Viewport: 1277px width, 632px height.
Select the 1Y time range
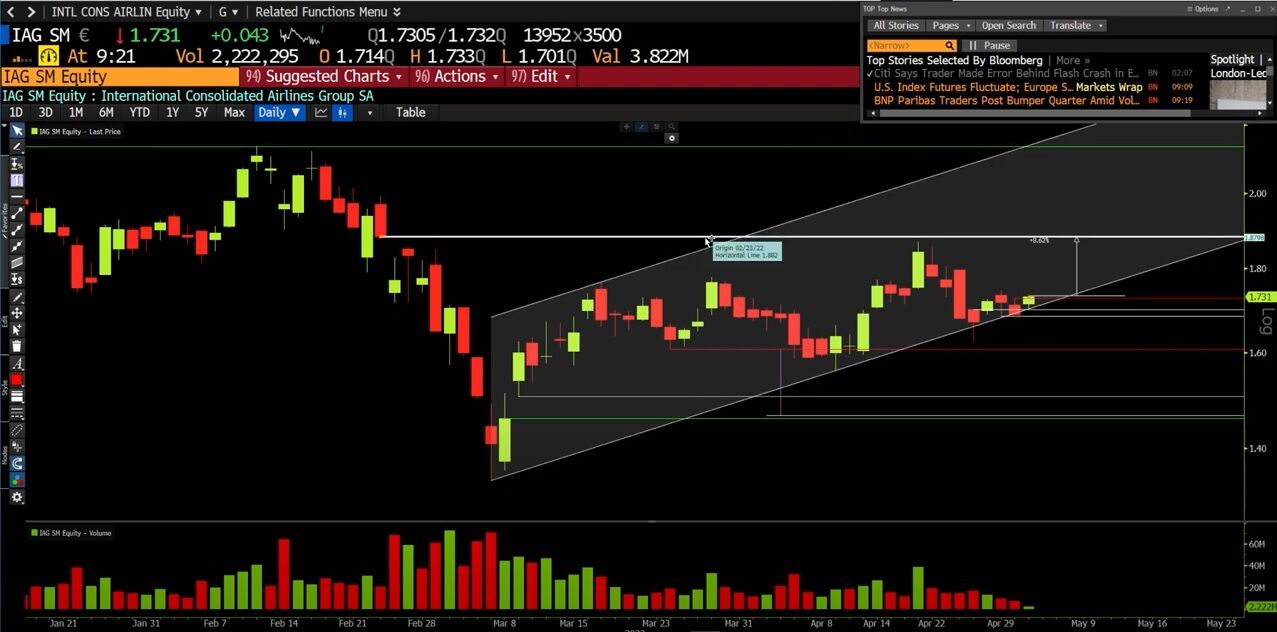point(172,113)
